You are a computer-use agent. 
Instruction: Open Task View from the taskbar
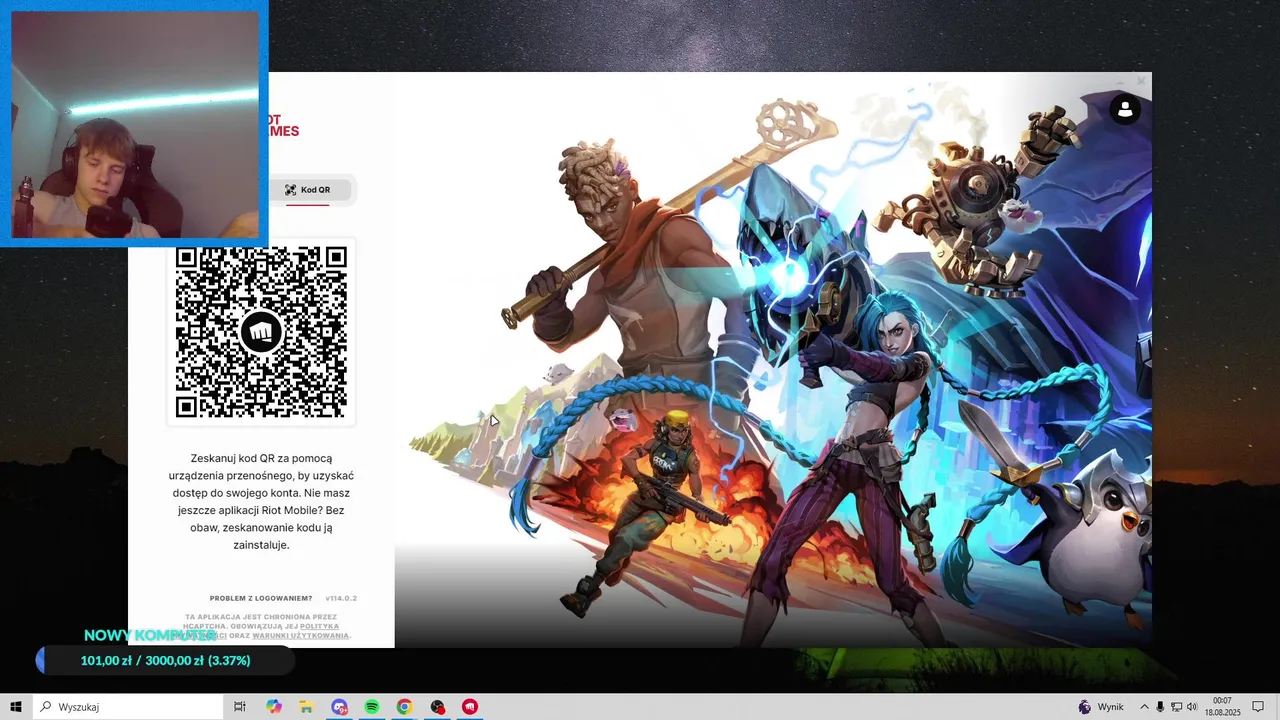(x=240, y=707)
